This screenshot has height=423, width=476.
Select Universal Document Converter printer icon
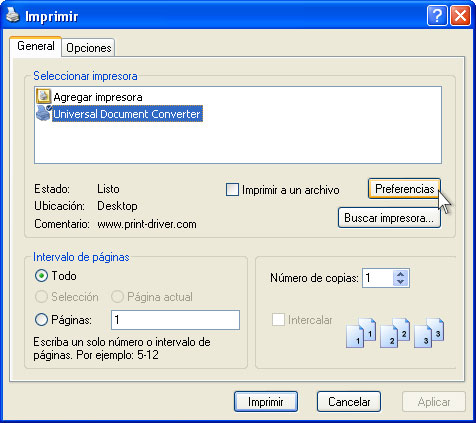(44, 113)
